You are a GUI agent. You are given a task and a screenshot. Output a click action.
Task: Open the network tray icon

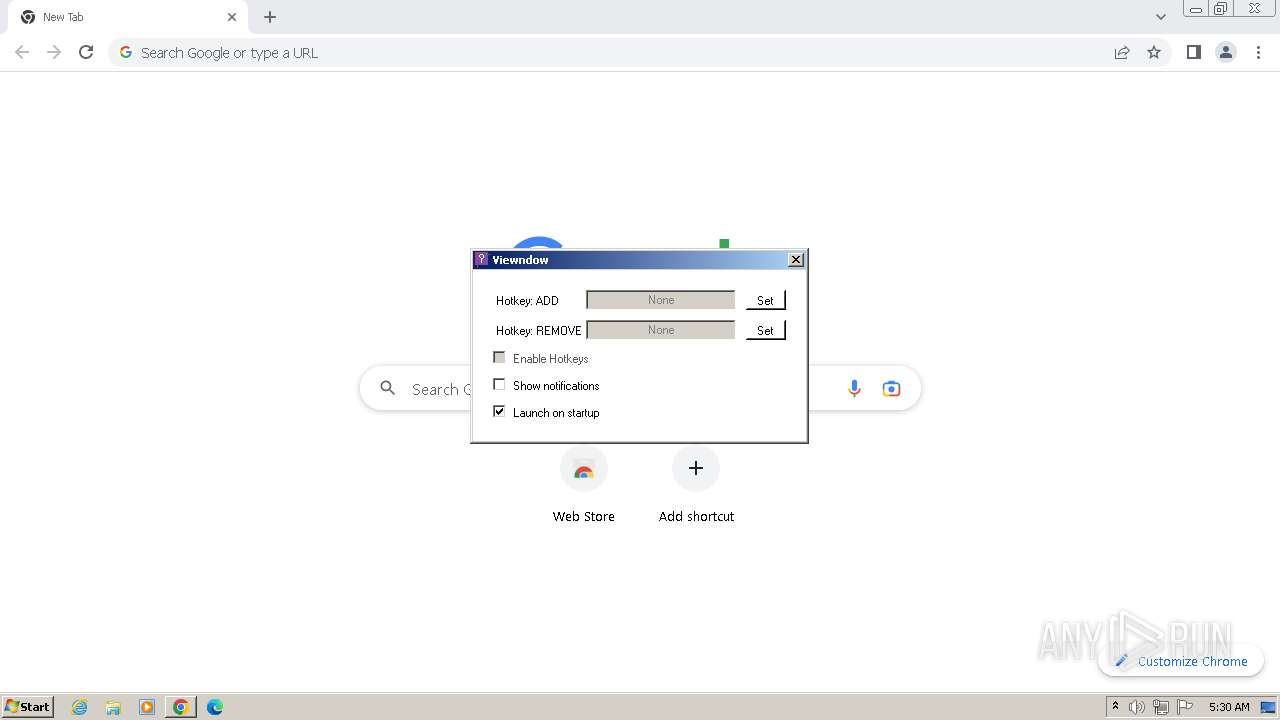click(x=1161, y=707)
